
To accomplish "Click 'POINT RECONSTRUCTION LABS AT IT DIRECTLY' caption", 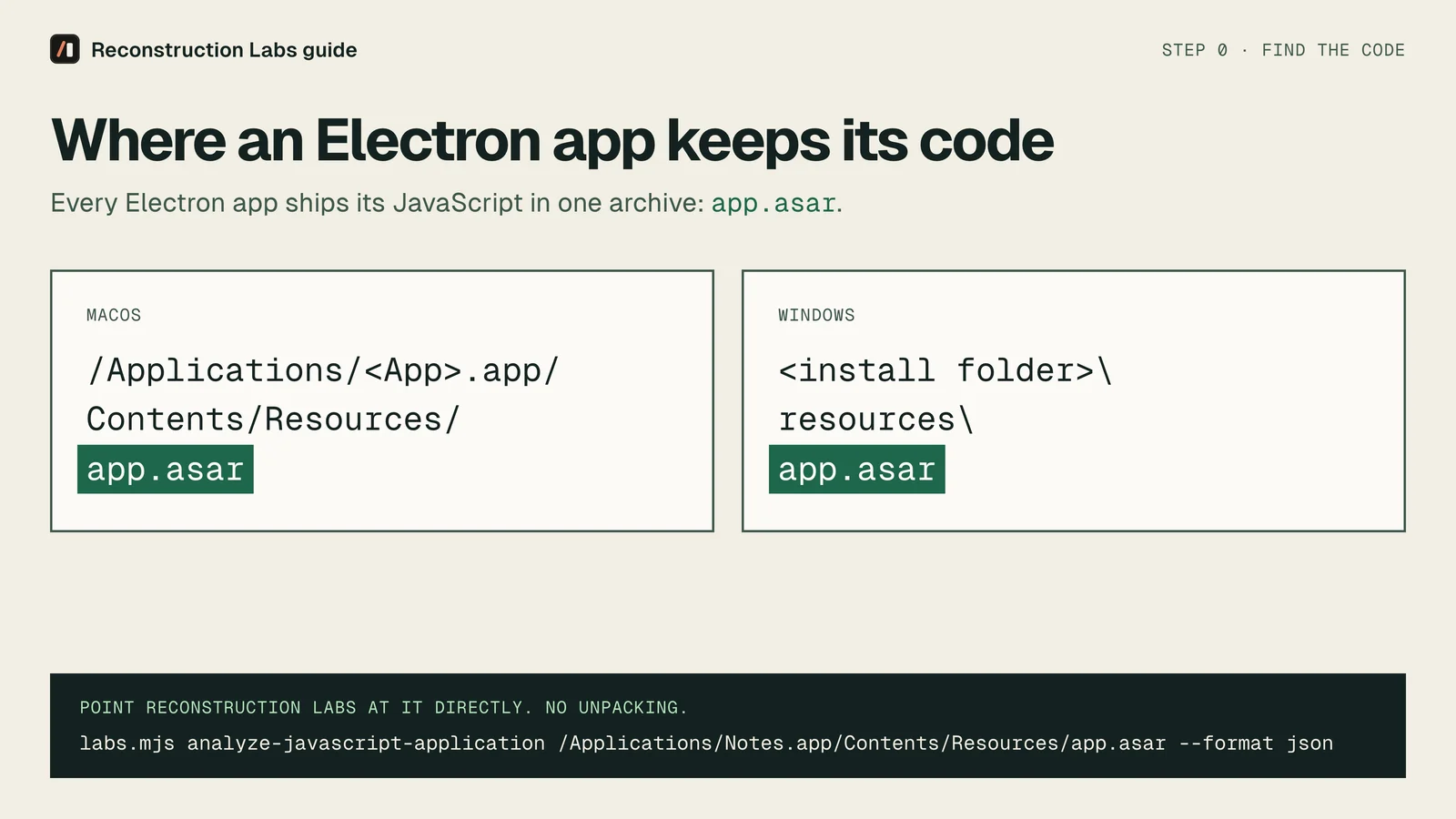I will [384, 707].
